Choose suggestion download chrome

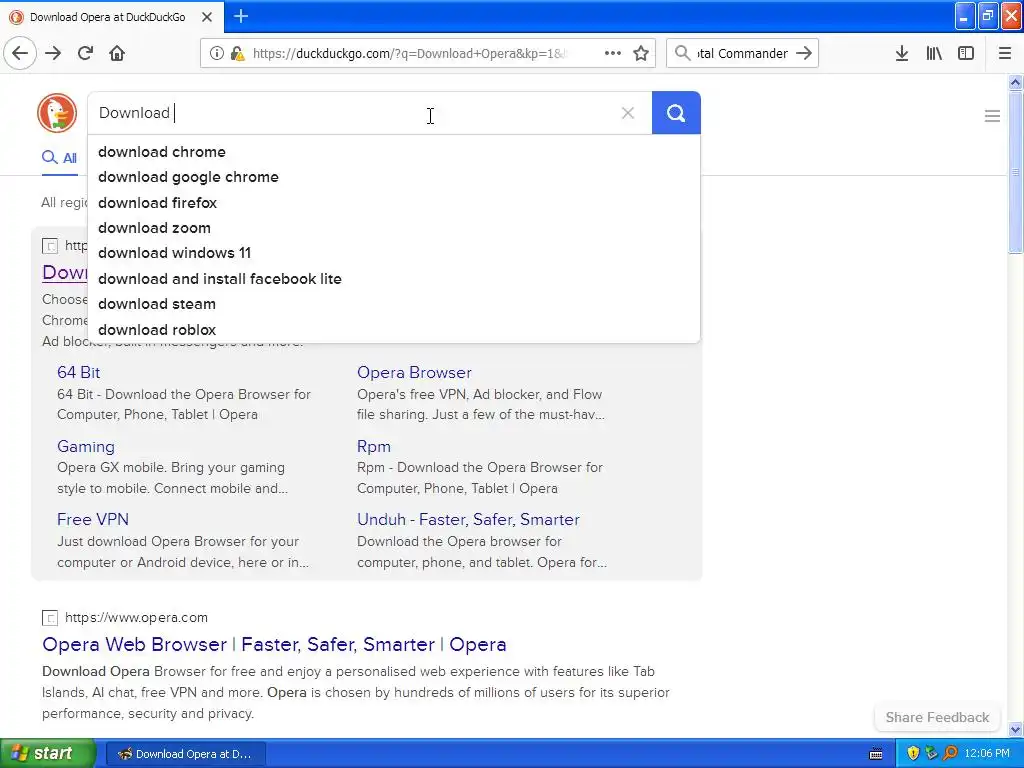394,152
